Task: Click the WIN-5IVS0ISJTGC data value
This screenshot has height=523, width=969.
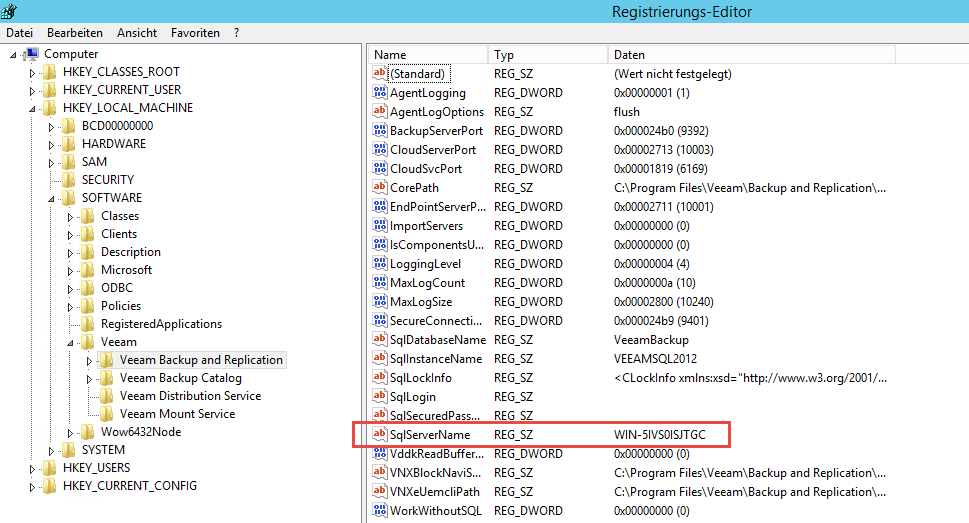Action: coord(659,435)
